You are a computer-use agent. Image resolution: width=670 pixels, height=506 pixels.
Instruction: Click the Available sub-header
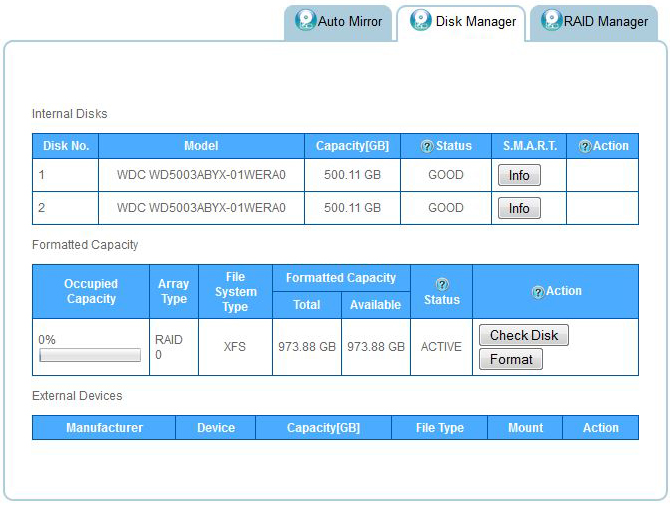[376, 305]
